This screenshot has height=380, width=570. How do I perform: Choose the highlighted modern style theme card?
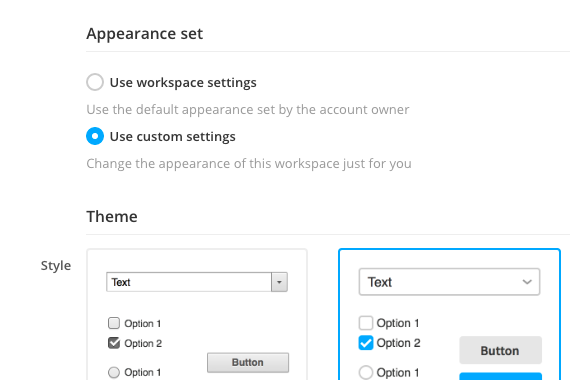449,315
